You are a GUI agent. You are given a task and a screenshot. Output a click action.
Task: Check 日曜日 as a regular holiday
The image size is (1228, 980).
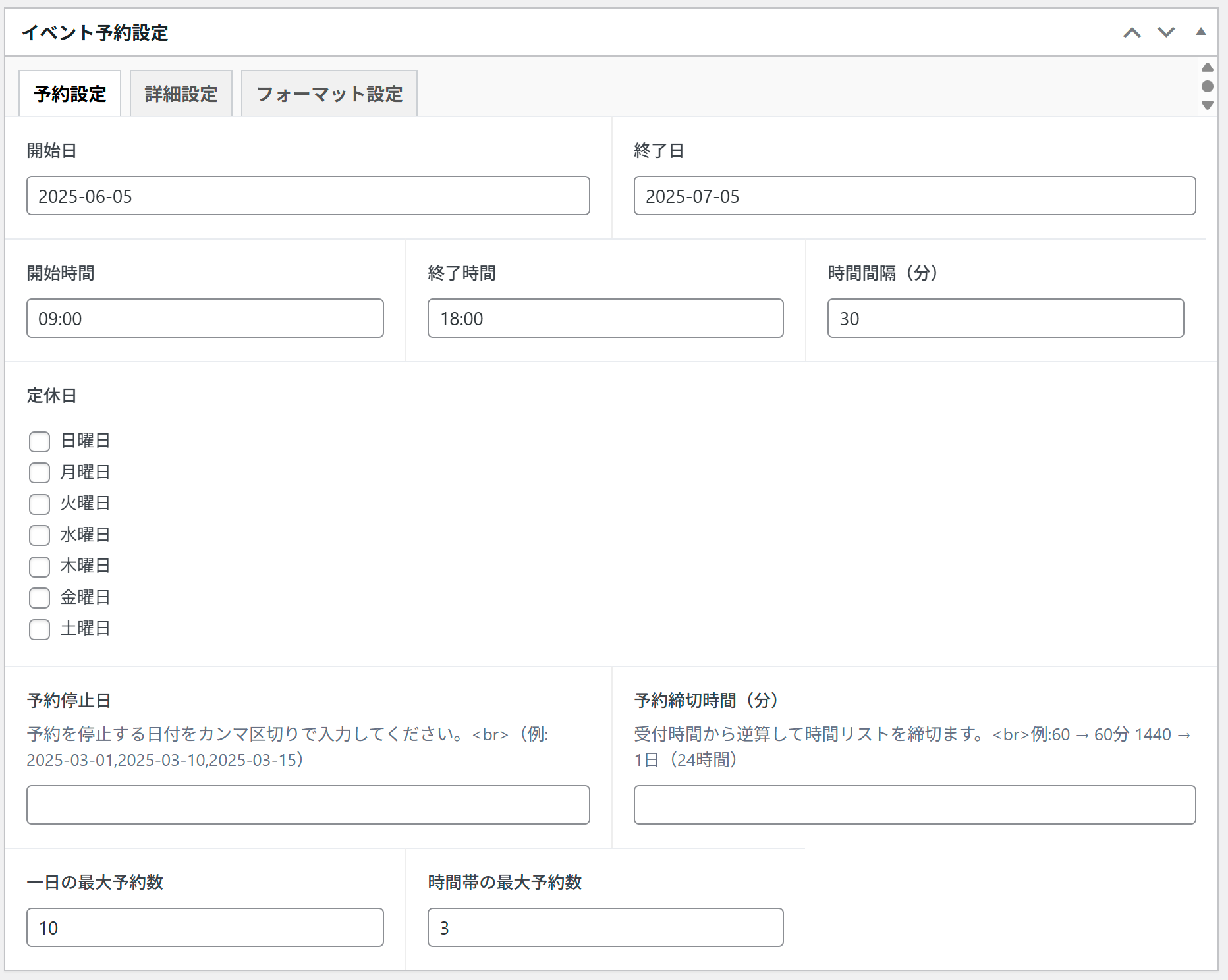click(40, 441)
